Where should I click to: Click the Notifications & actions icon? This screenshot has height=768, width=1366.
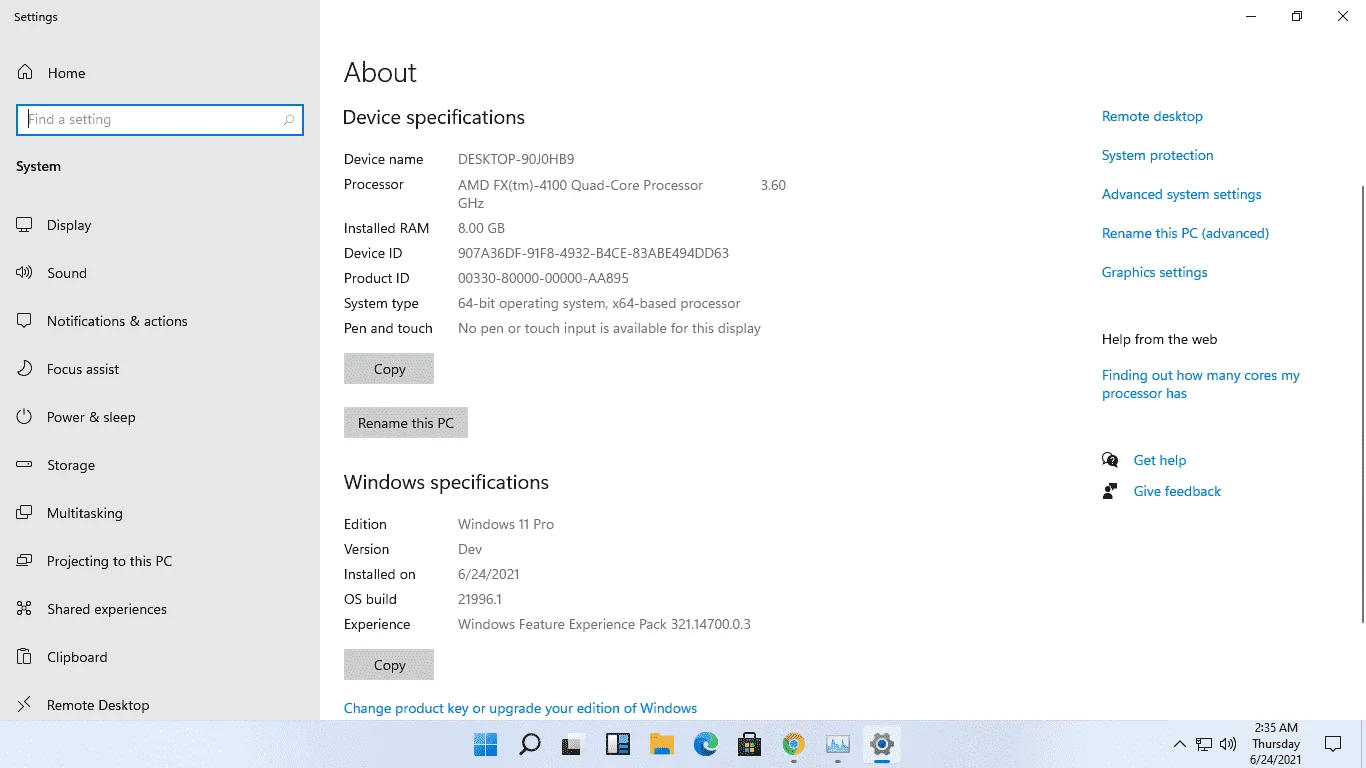coord(25,321)
